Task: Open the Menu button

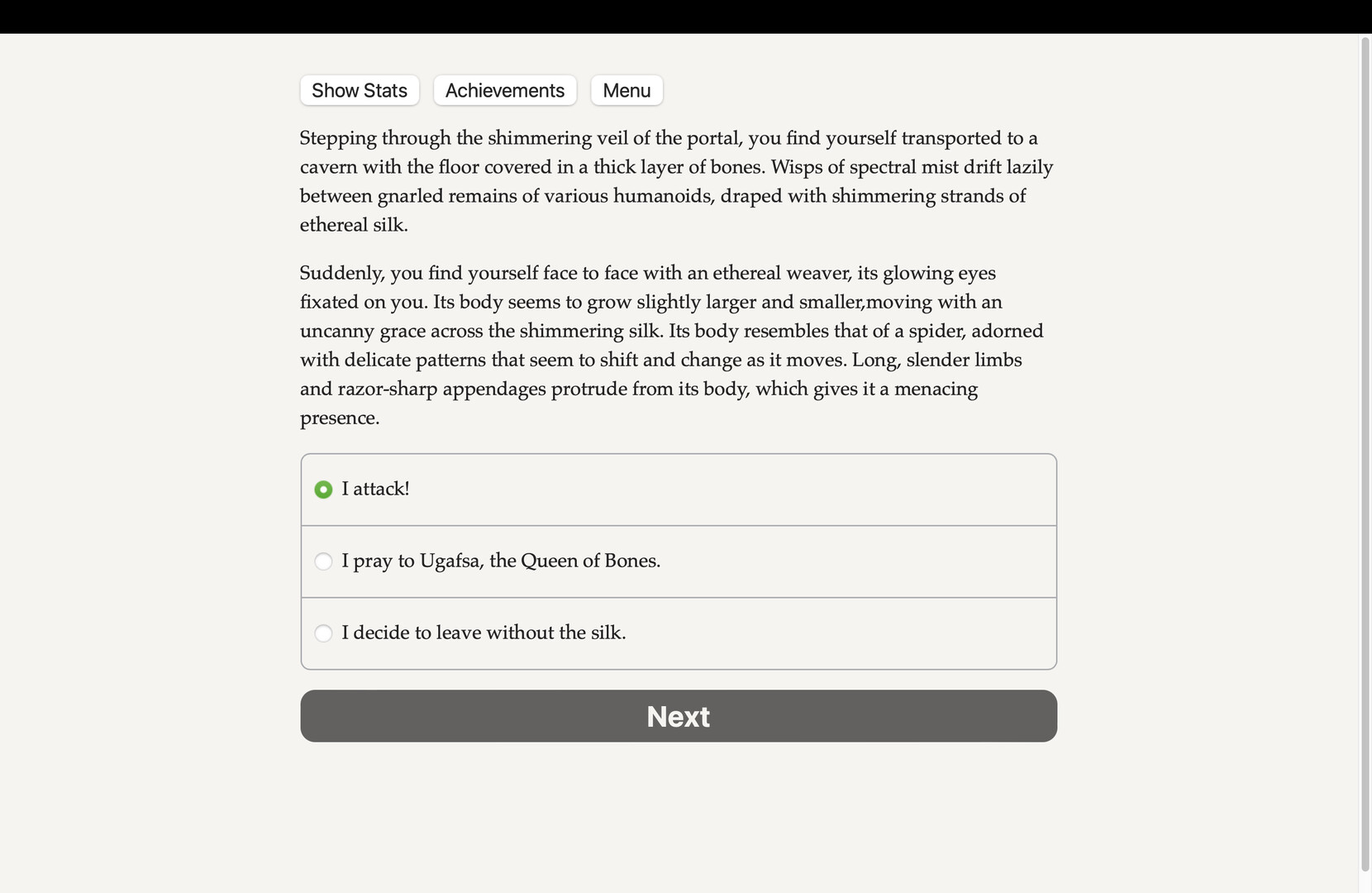Action: pyautogui.click(x=626, y=90)
